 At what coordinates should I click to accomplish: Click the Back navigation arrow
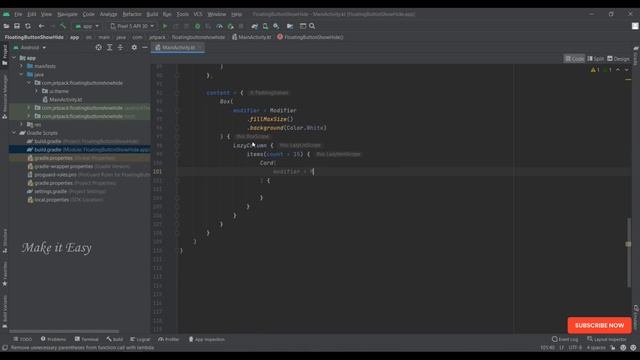[x=41, y=26]
